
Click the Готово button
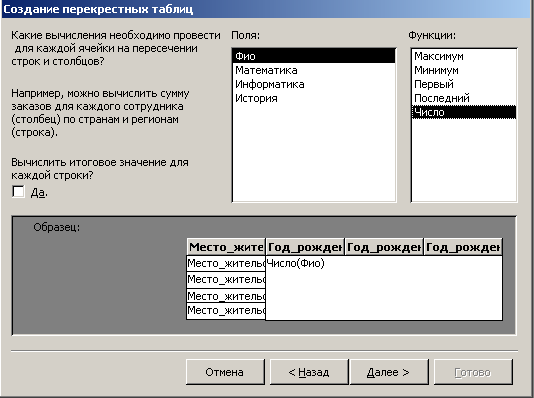click(473, 372)
